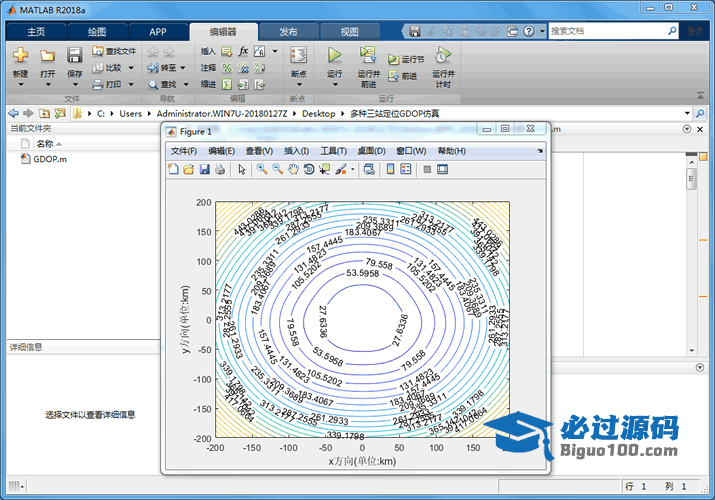The height and width of the screenshot is (500, 715).
Task: Open the Brush data color dropdown in Figure 1
Action: tap(352, 170)
